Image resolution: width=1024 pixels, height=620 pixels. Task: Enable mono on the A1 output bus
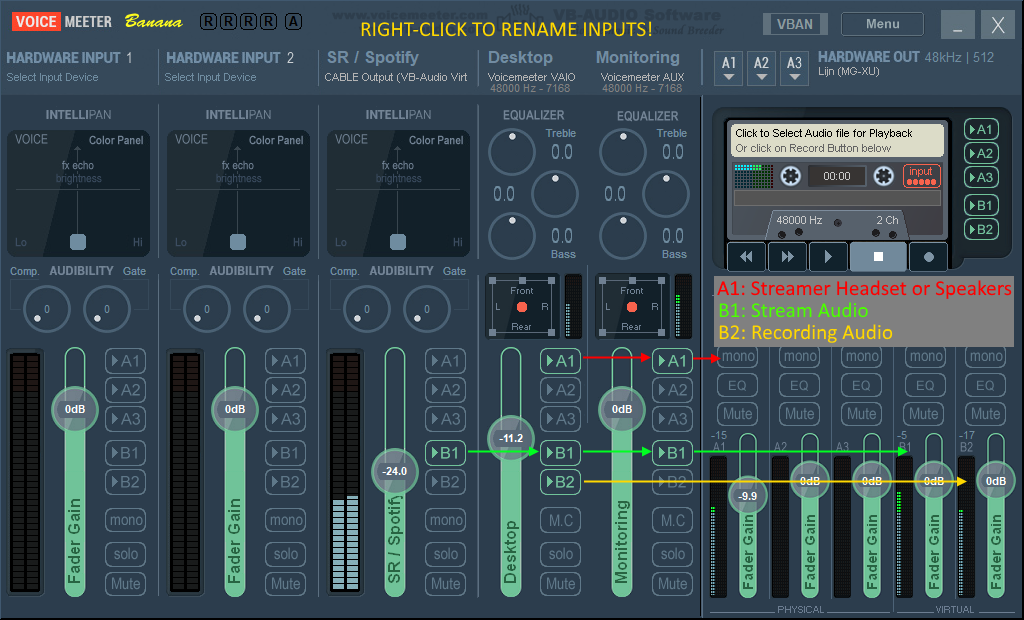(x=737, y=357)
